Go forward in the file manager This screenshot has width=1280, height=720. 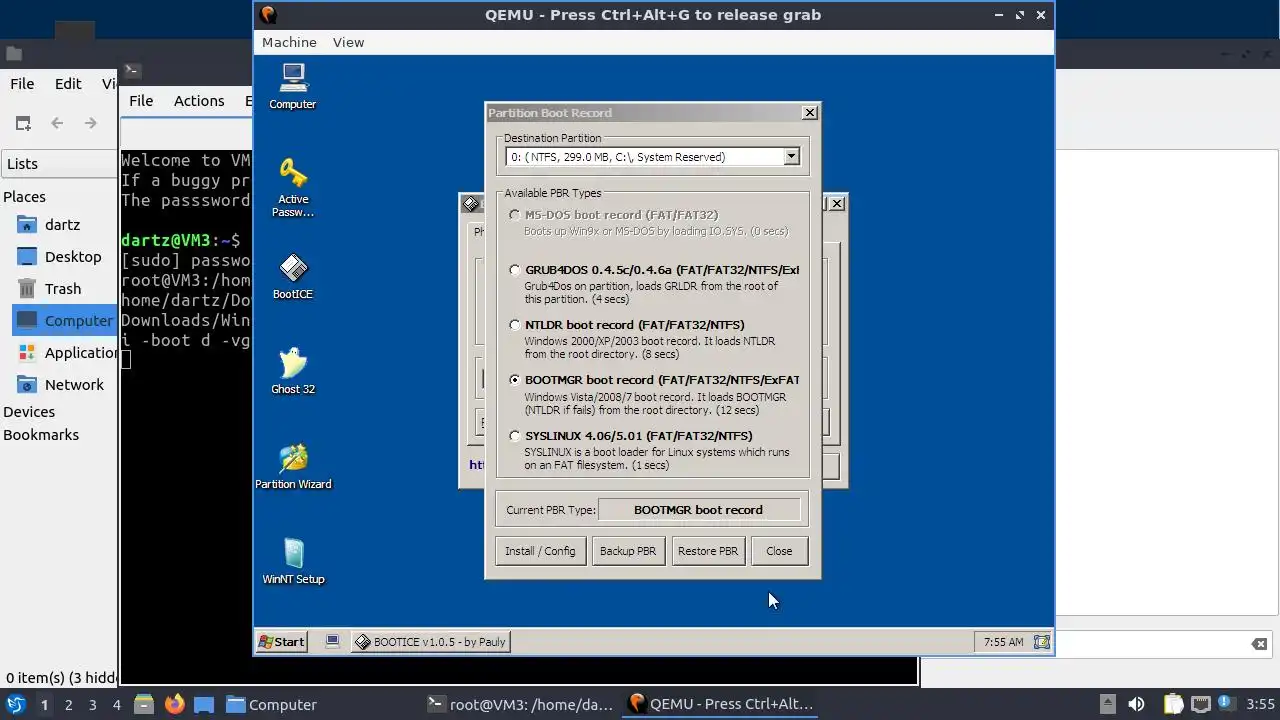(90, 123)
